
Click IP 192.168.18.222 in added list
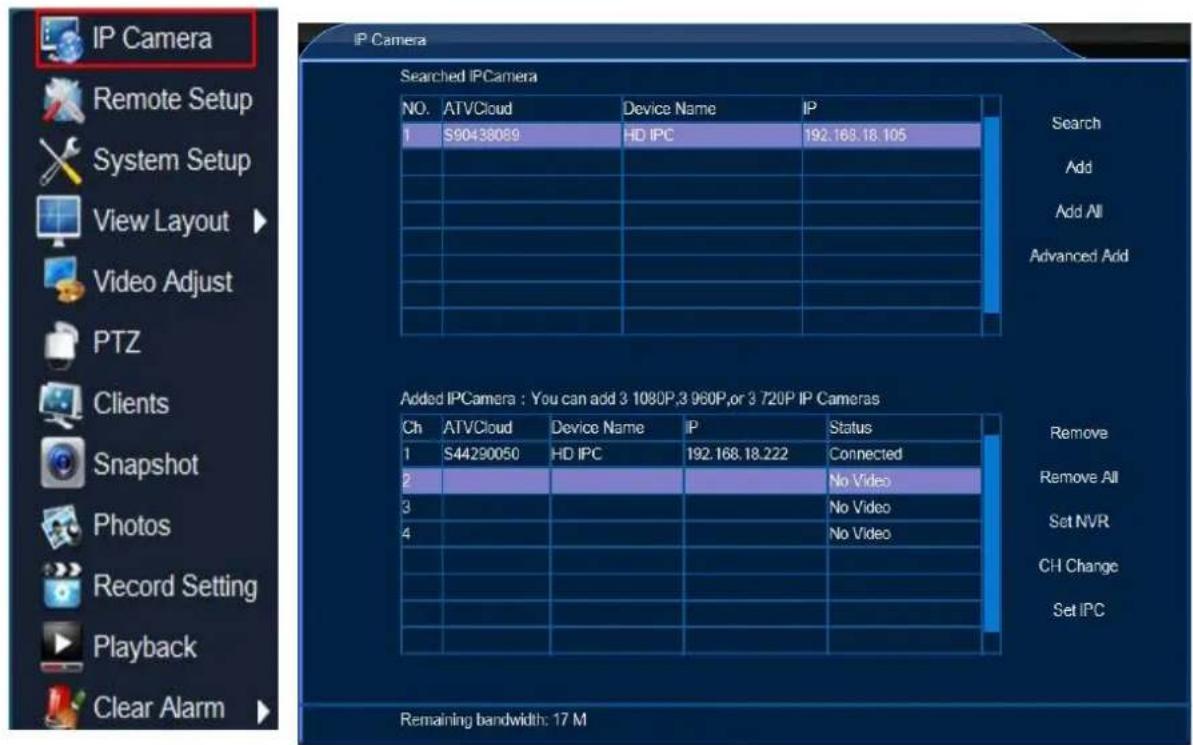(737, 454)
